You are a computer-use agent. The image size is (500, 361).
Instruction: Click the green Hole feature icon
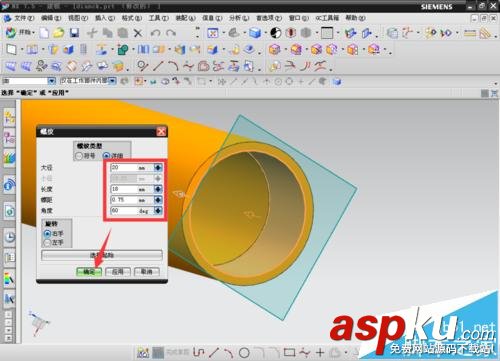click(123, 50)
